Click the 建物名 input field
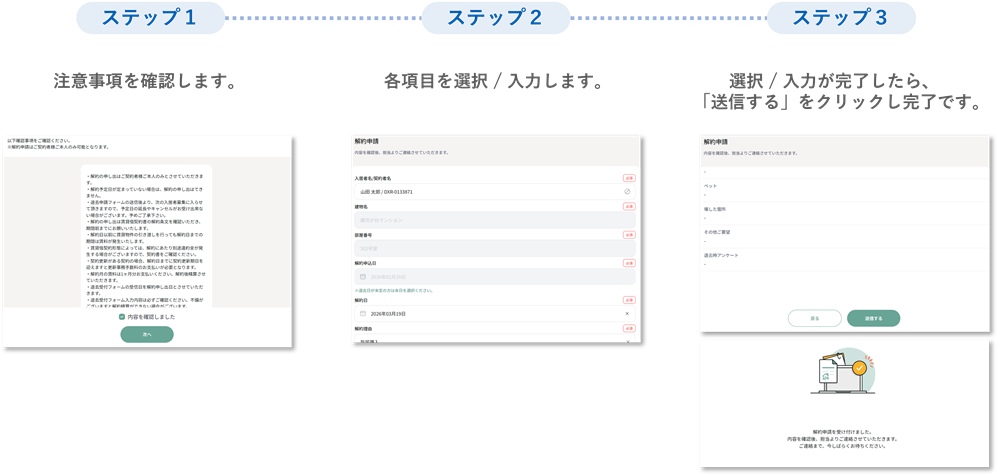 point(495,220)
